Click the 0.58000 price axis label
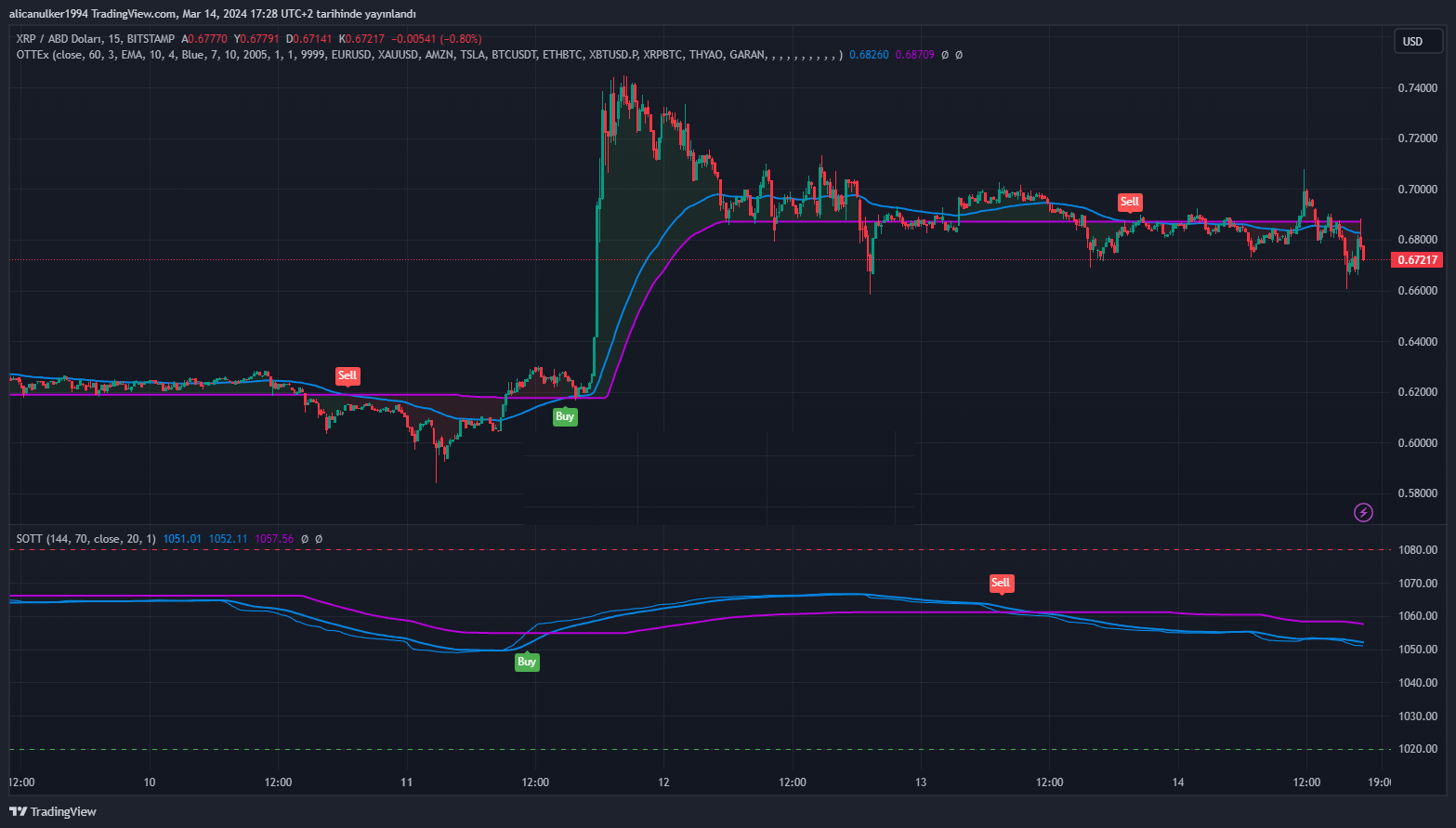The width and height of the screenshot is (1456, 828). coord(1418,493)
